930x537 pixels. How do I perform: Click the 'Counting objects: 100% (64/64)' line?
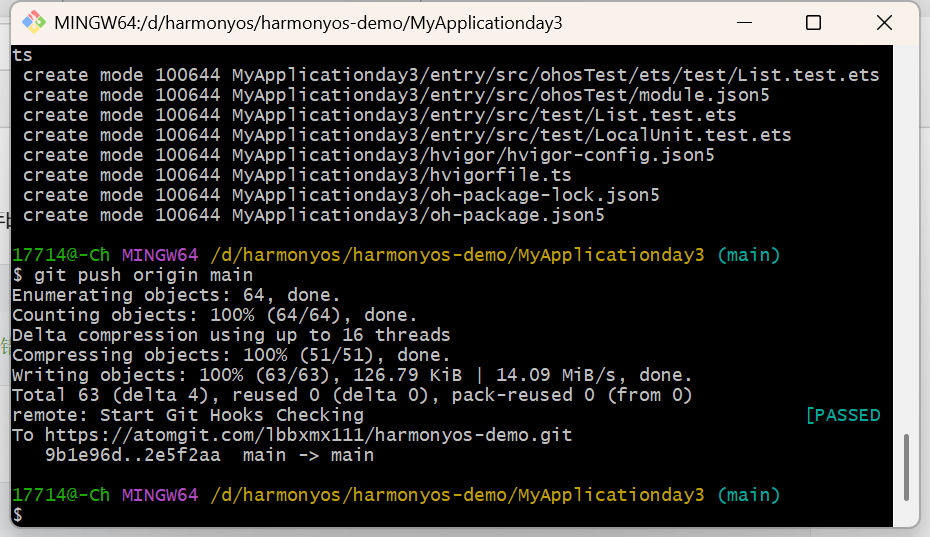tap(214, 315)
